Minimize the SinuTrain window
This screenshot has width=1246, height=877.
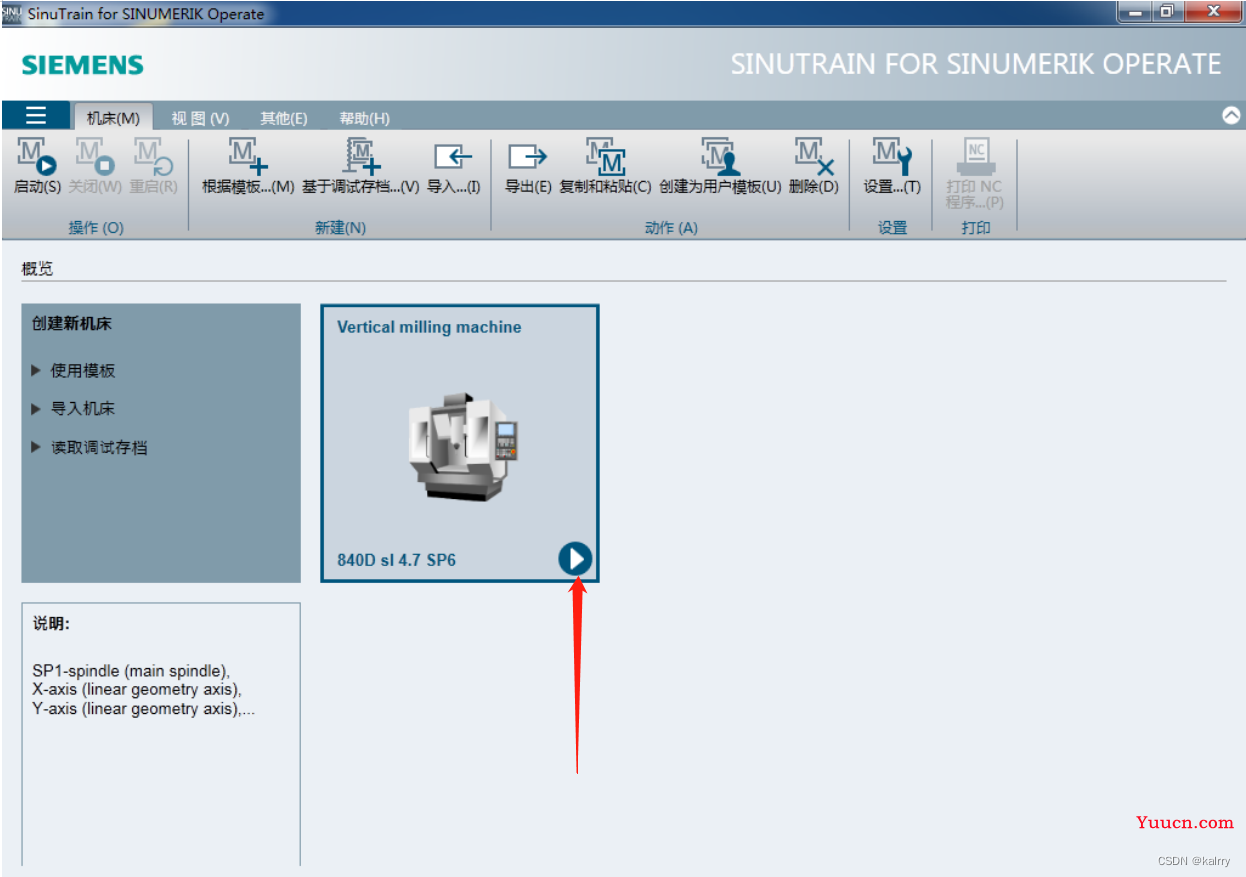tap(1135, 12)
